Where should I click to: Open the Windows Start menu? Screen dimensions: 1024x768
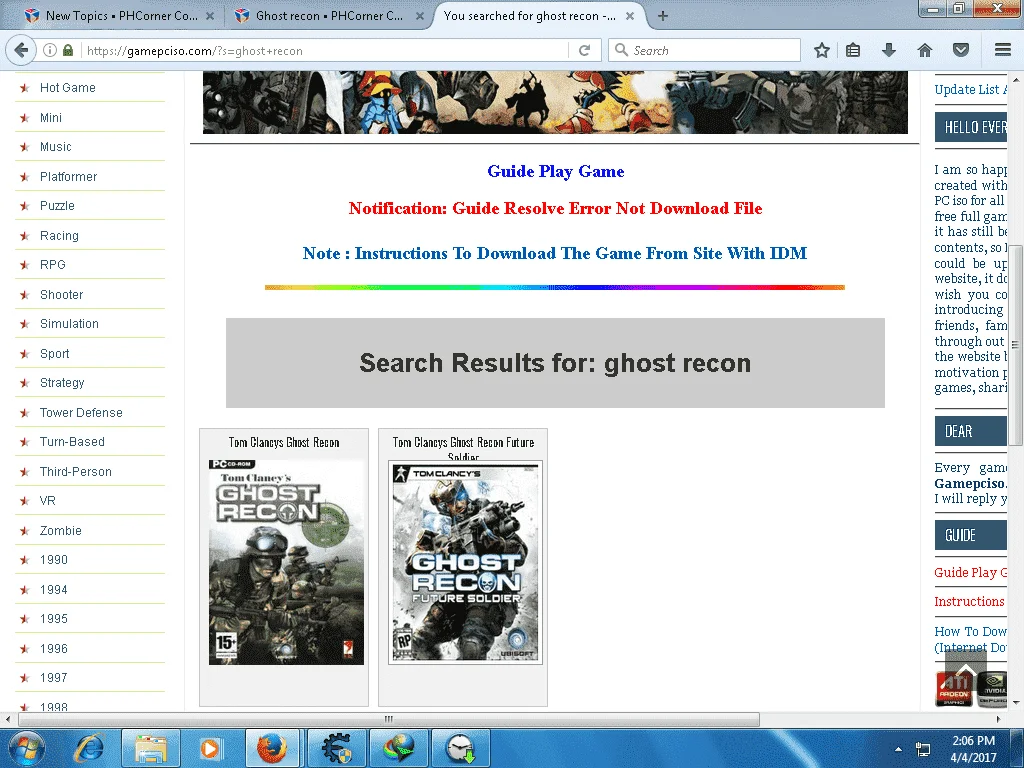[26, 748]
